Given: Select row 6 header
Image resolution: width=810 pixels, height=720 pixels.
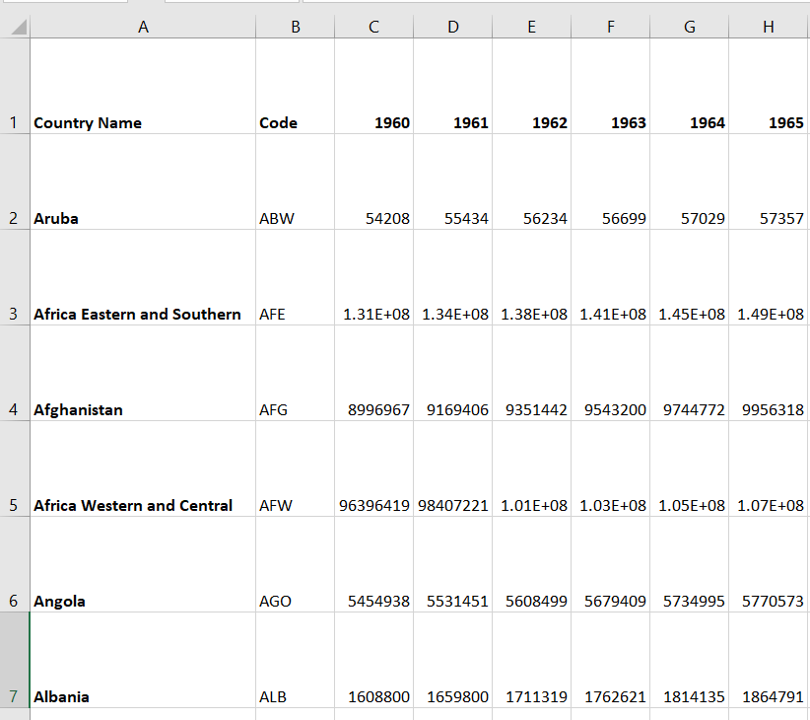Looking at the screenshot, I should pyautogui.click(x=14, y=565).
